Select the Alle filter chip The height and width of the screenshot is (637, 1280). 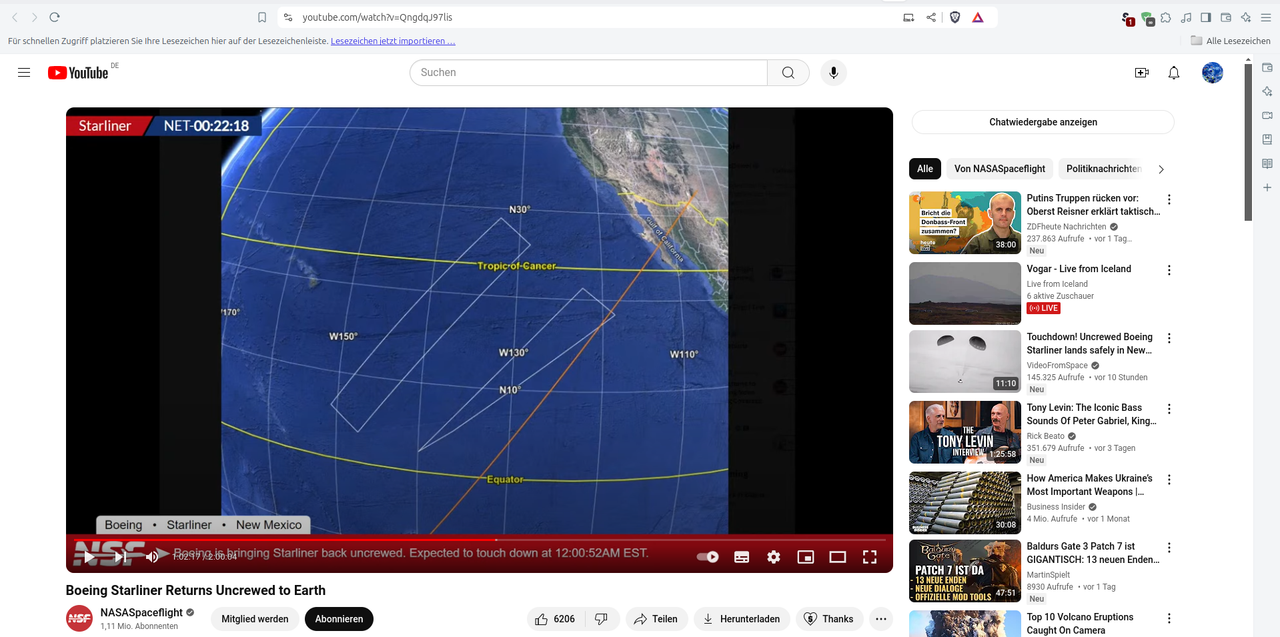click(x=925, y=169)
